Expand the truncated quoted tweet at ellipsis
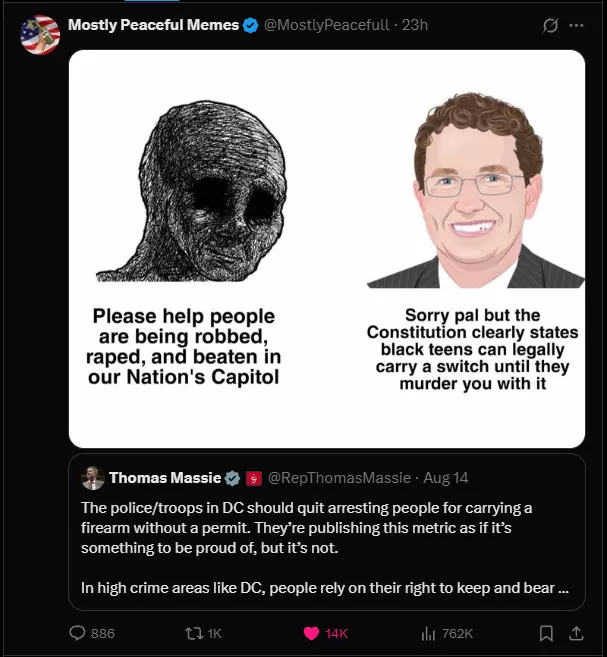This screenshot has height=657, width=607. pyautogui.click(x=563, y=588)
